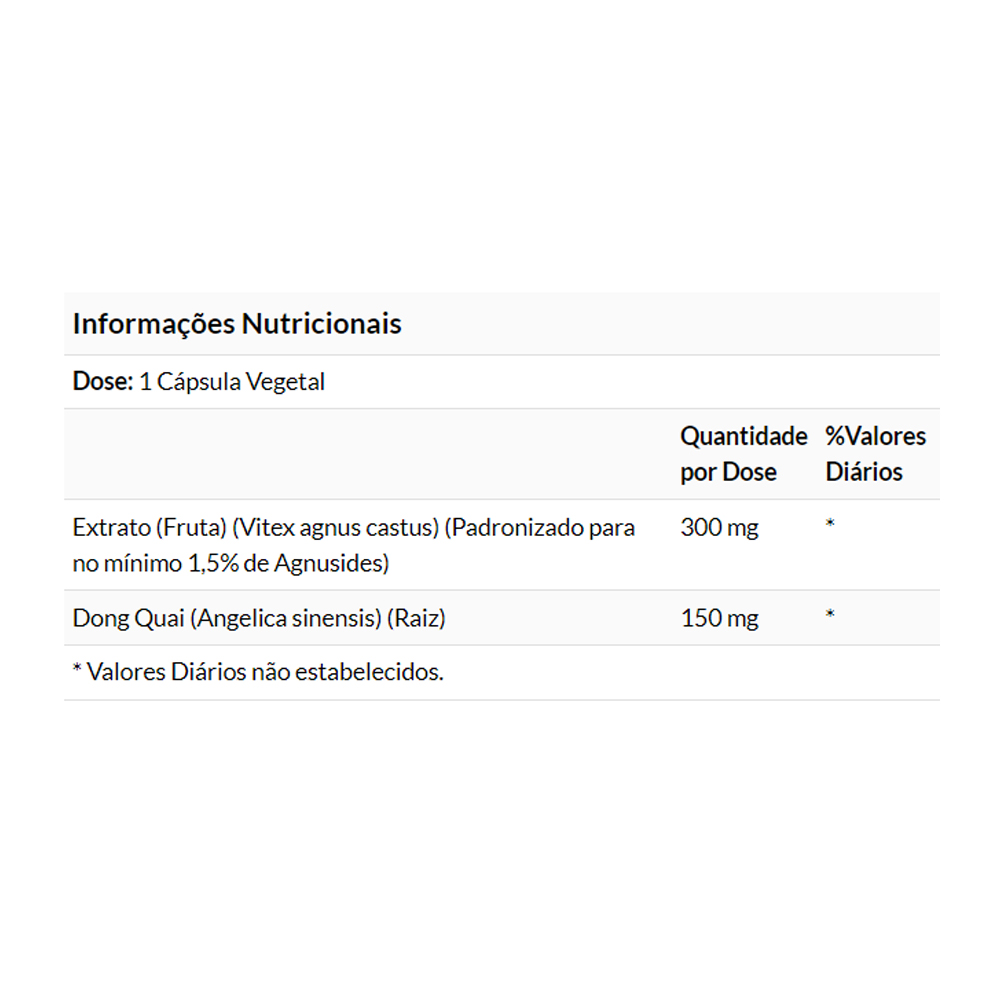This screenshot has width=1000, height=1000.
Task: Click the "Angelica sinensis" species name
Action: 288,618
